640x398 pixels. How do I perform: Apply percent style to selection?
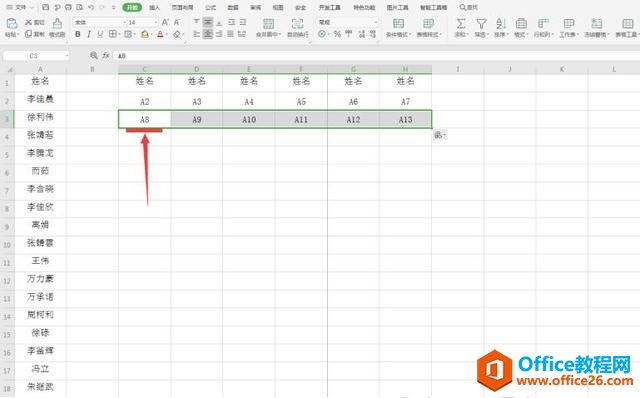(x=337, y=34)
